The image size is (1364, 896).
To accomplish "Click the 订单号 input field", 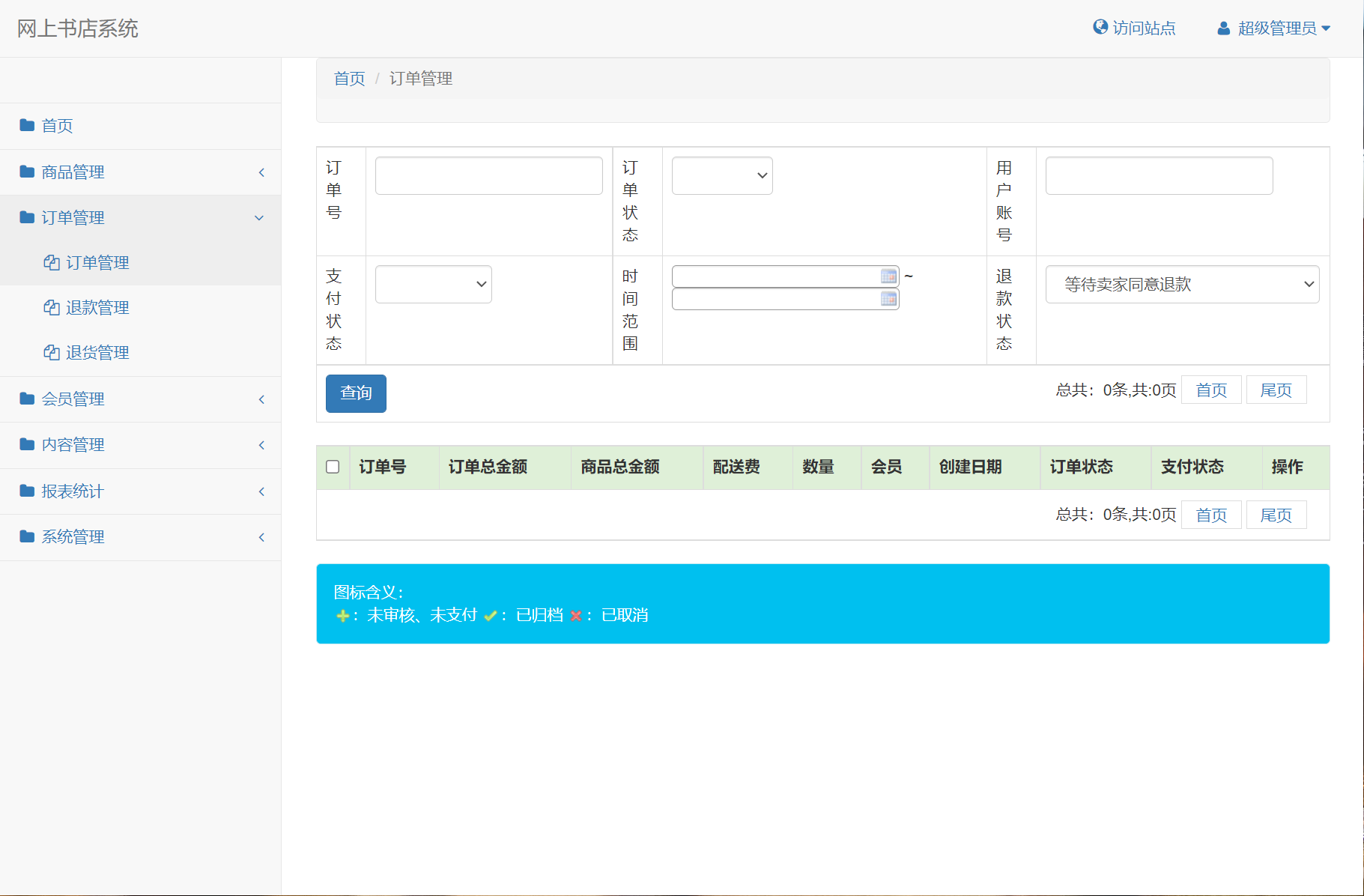I will click(x=488, y=175).
